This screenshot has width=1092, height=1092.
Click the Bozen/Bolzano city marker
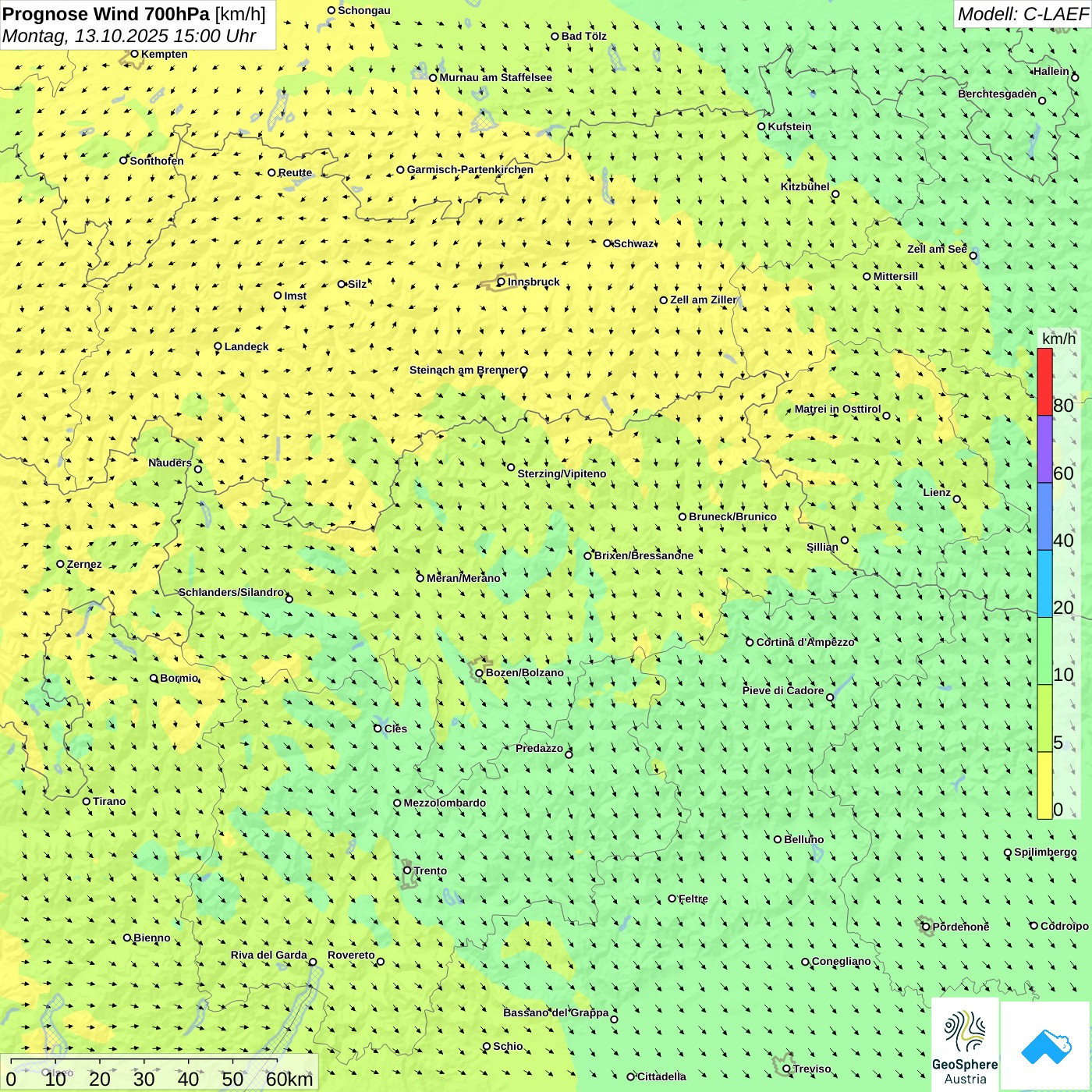(x=480, y=673)
